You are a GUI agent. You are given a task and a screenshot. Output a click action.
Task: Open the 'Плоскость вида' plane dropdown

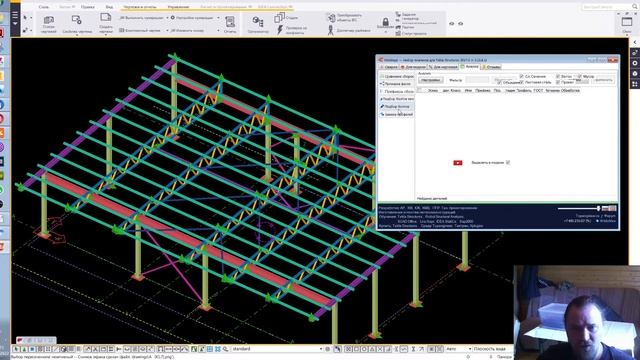(493, 349)
